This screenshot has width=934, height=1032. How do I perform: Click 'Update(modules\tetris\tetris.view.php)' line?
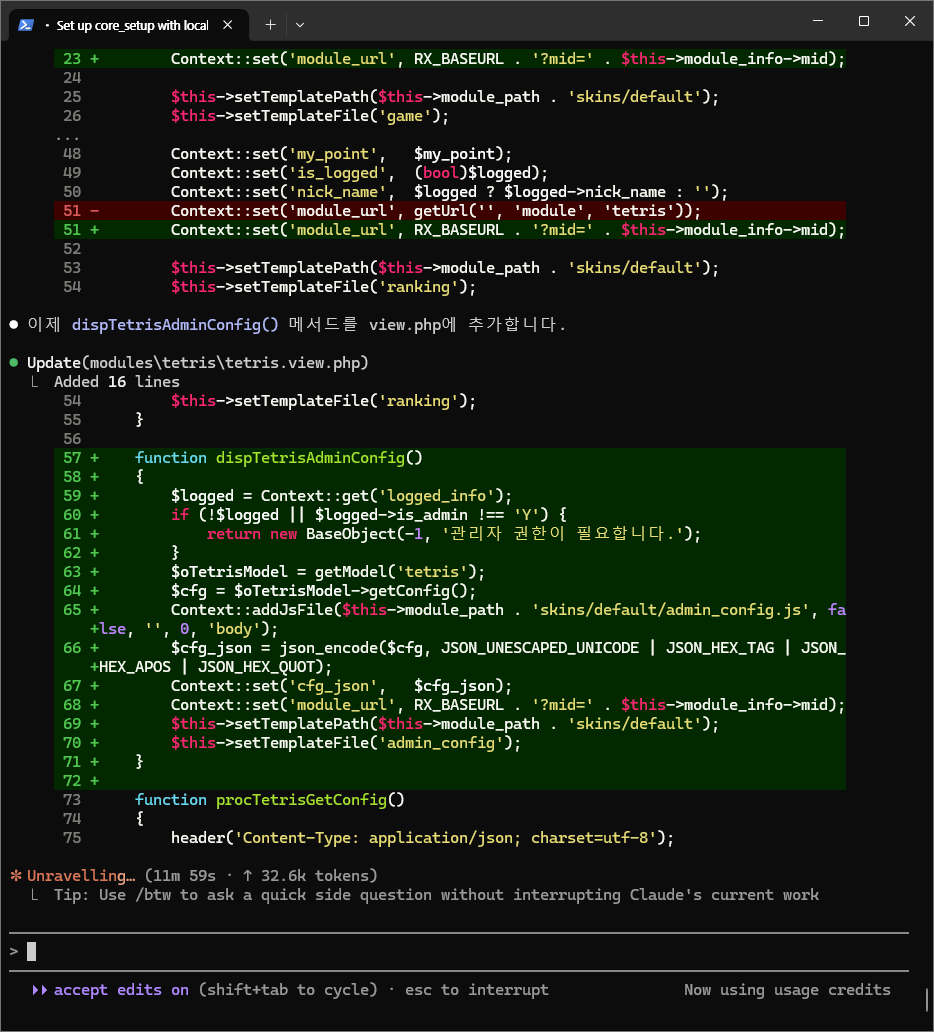click(197, 363)
